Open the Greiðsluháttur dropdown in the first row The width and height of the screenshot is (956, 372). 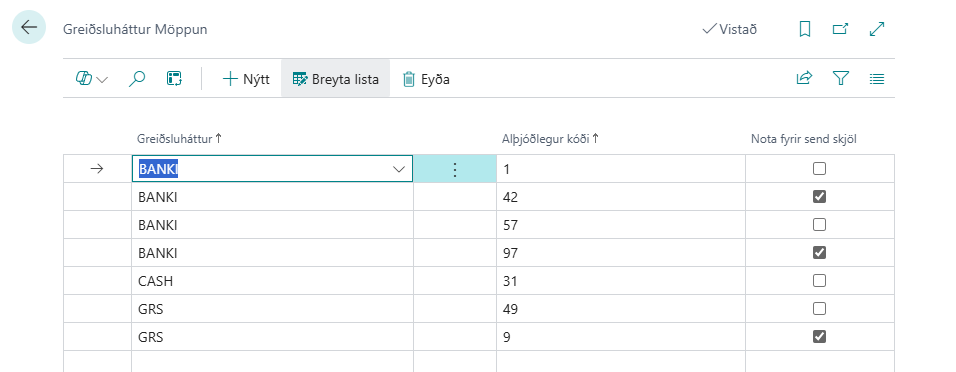coord(399,169)
